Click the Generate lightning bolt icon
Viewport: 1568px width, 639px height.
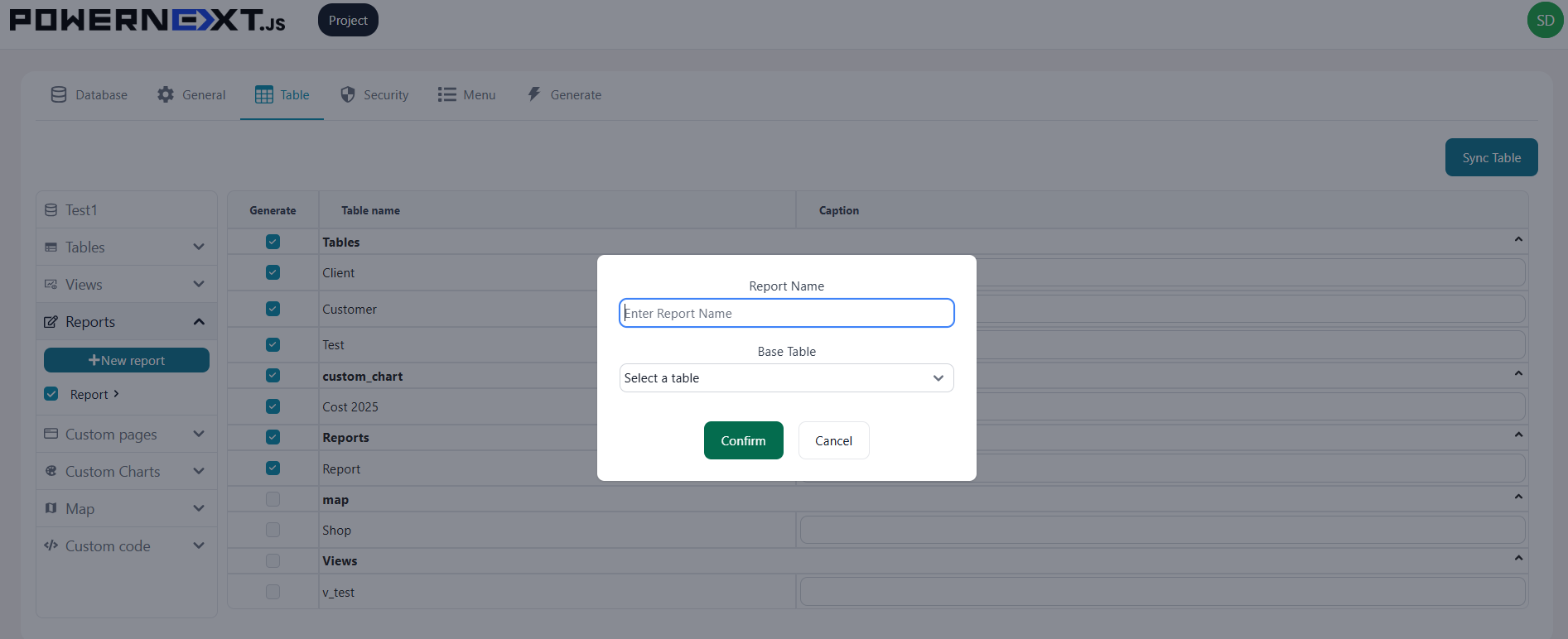coord(534,94)
